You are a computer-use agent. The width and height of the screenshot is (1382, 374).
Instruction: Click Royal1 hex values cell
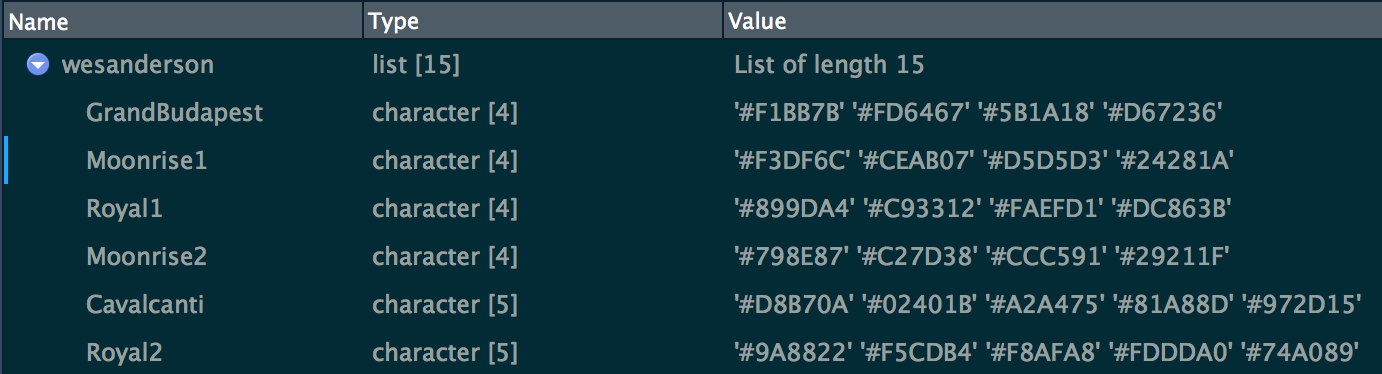pos(981,209)
